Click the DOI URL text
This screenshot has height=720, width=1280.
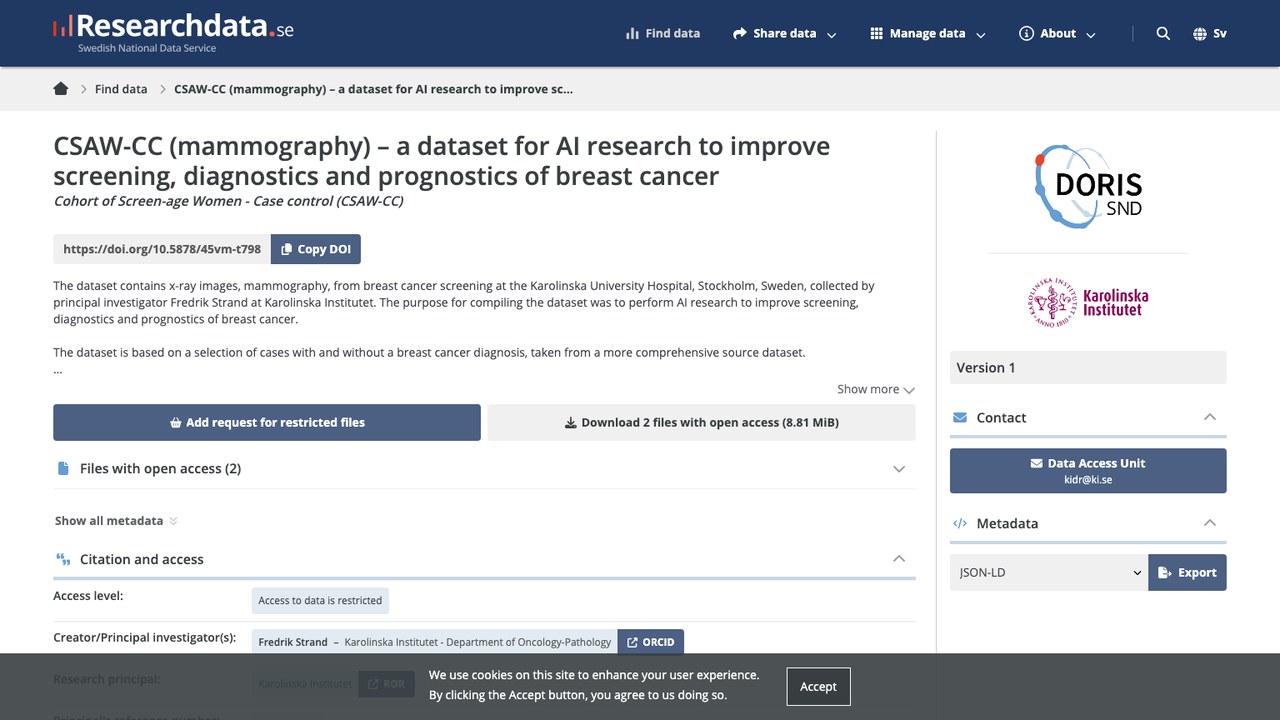pos(162,249)
